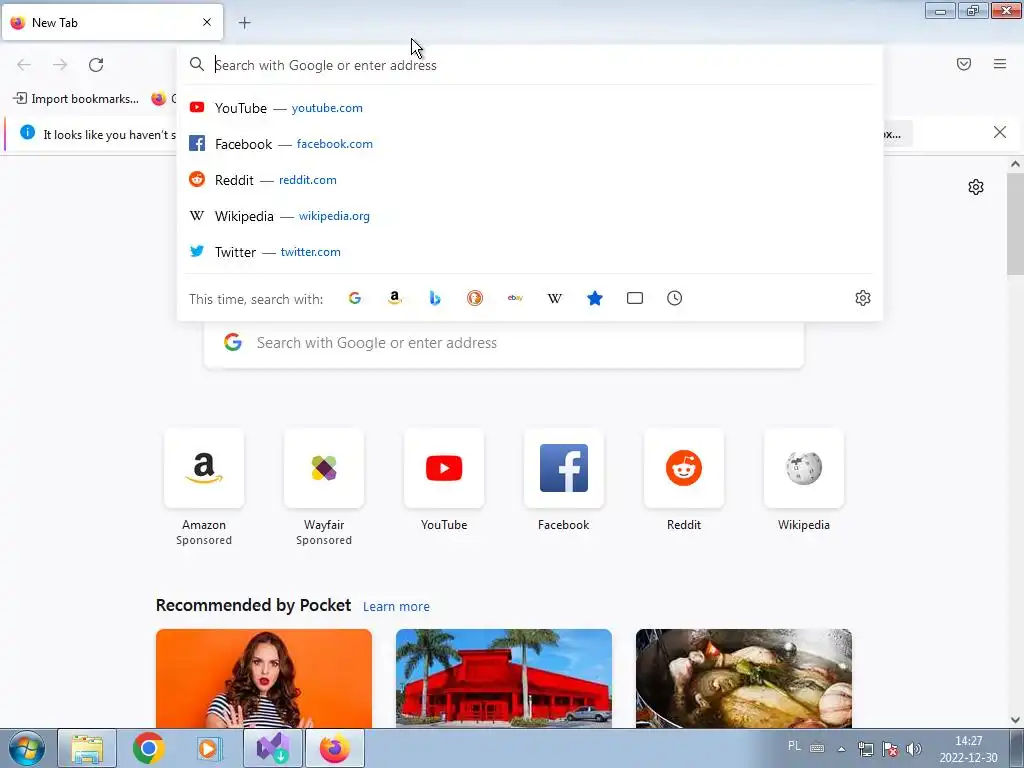Dismiss the notification bar
The image size is (1024, 768).
[1000, 133]
